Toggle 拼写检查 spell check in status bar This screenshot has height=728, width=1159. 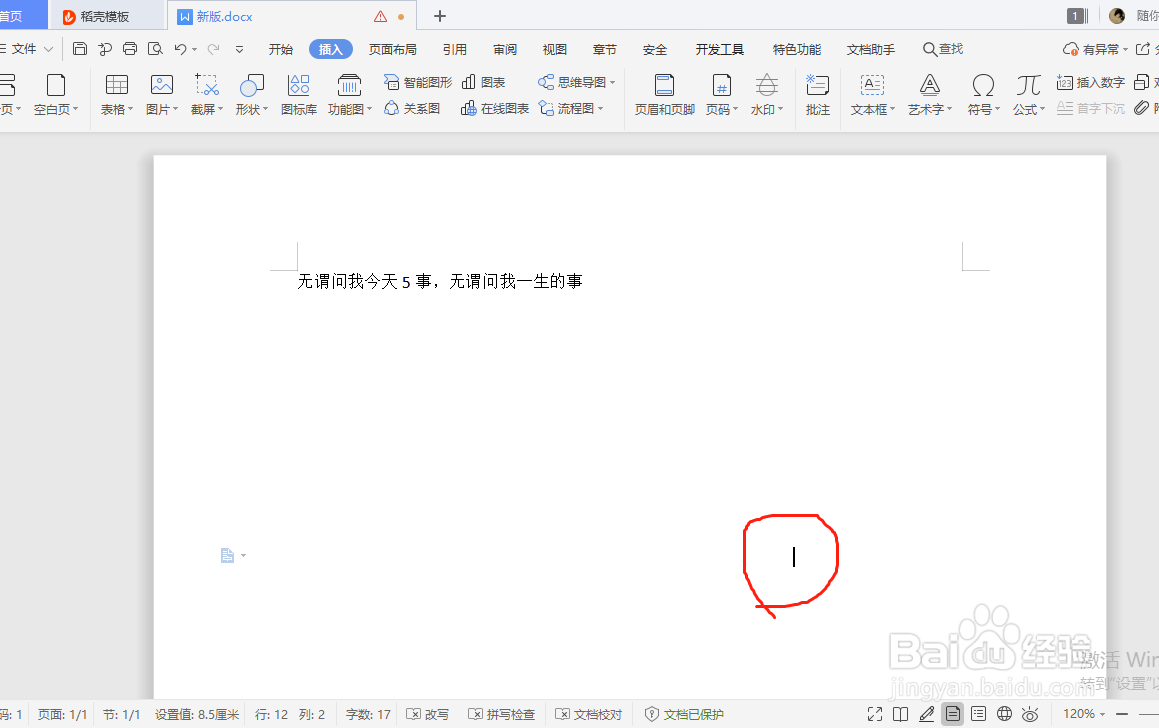(x=501, y=714)
